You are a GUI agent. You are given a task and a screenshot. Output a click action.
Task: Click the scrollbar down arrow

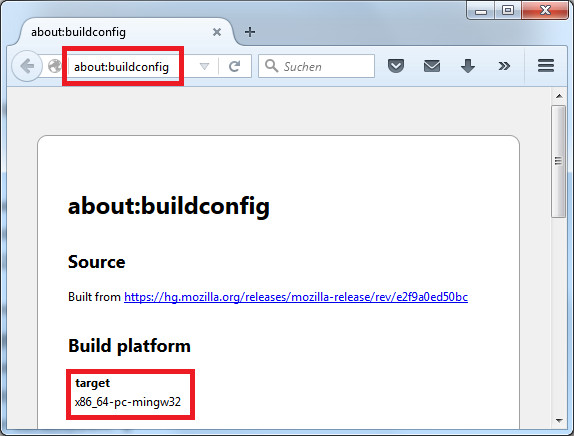[559, 421]
